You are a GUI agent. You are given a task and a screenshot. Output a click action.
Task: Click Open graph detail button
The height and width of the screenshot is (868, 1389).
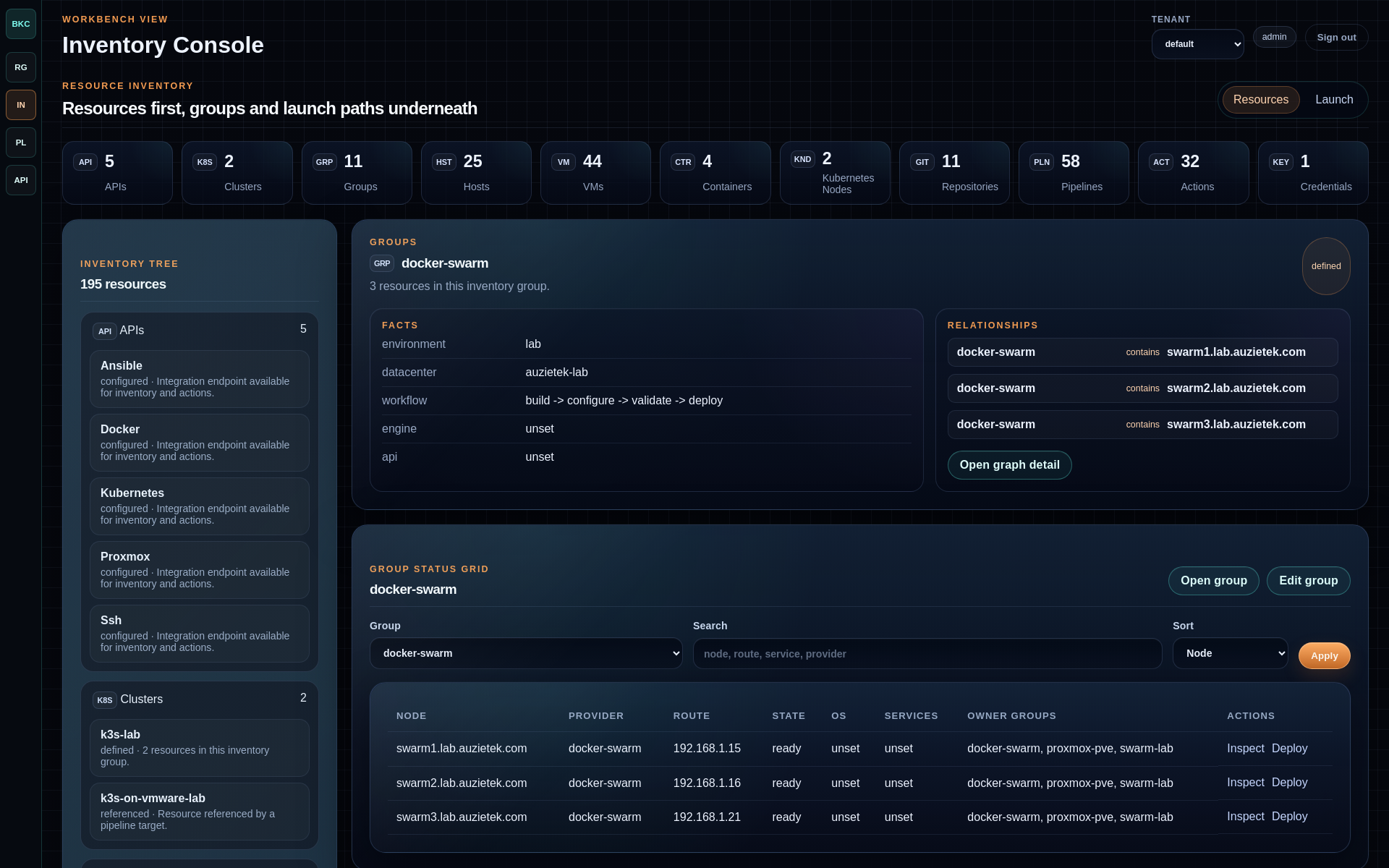pyautogui.click(x=1009, y=465)
